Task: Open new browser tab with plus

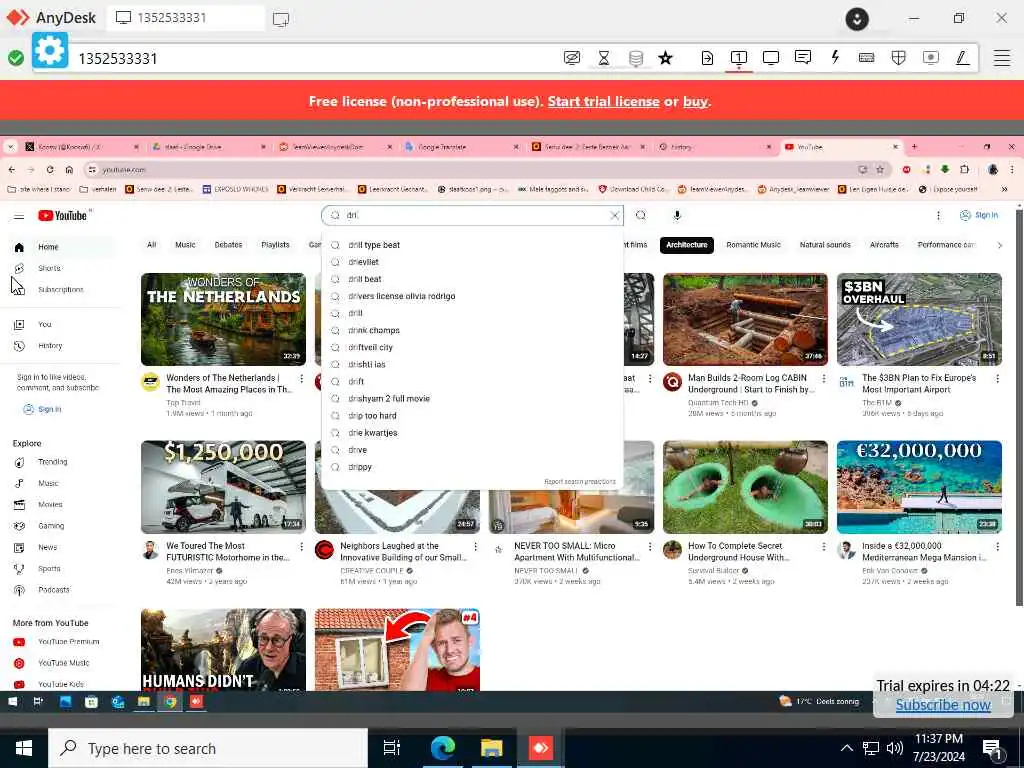Action: tap(914, 147)
